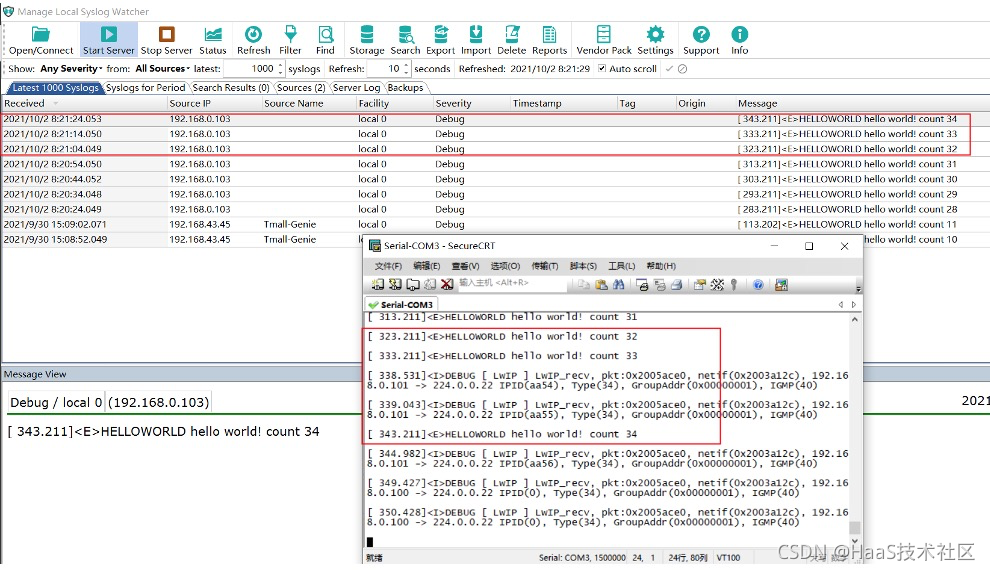Click the Timestamp column header
Viewport: 990px width, 570px height.
pos(563,104)
